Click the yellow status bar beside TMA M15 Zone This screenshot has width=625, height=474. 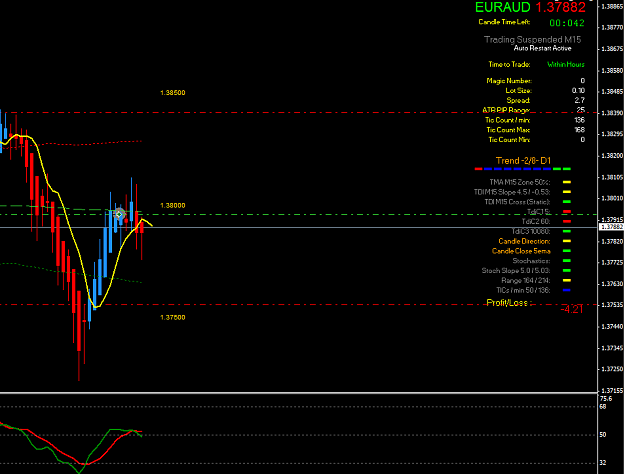point(567,182)
